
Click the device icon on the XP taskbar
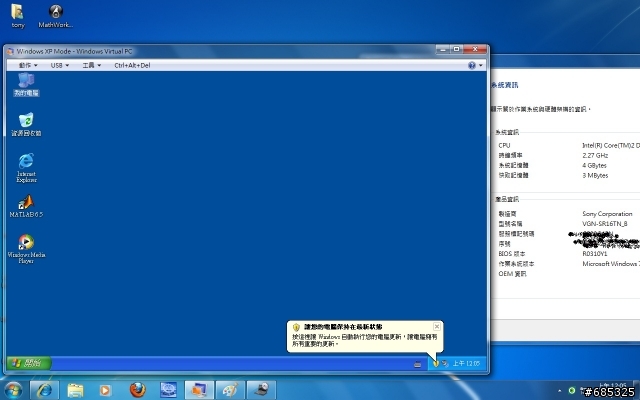(417, 364)
